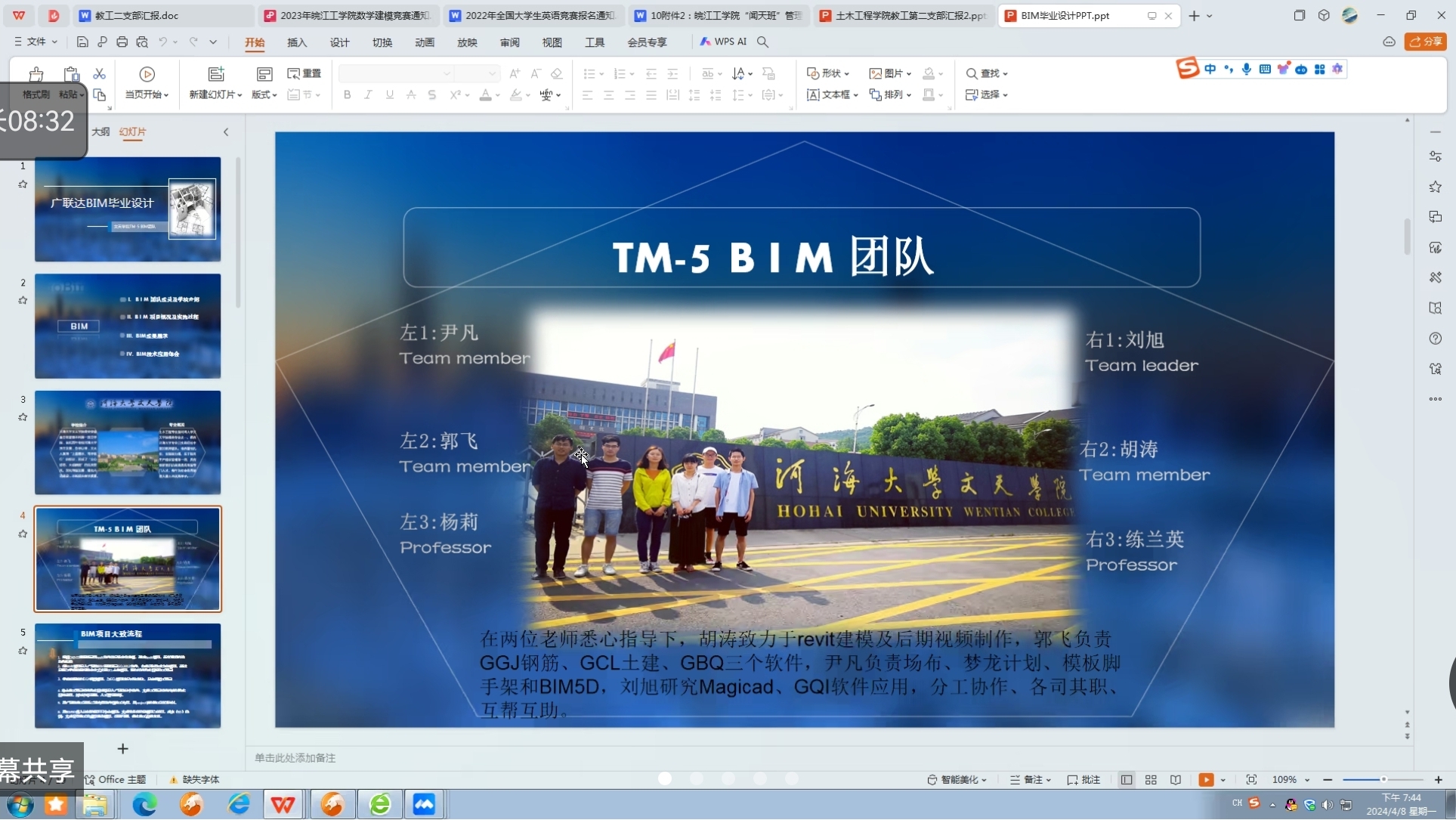Open the WPS AI assistant
1456x820 pixels.
click(724, 42)
